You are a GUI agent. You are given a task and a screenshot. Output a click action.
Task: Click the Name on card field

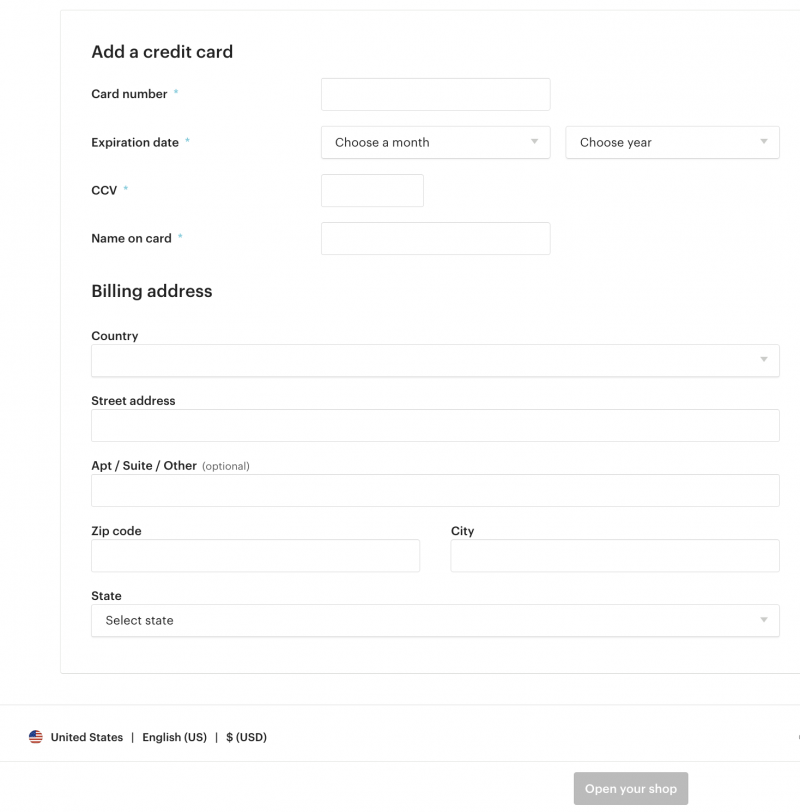coord(435,238)
